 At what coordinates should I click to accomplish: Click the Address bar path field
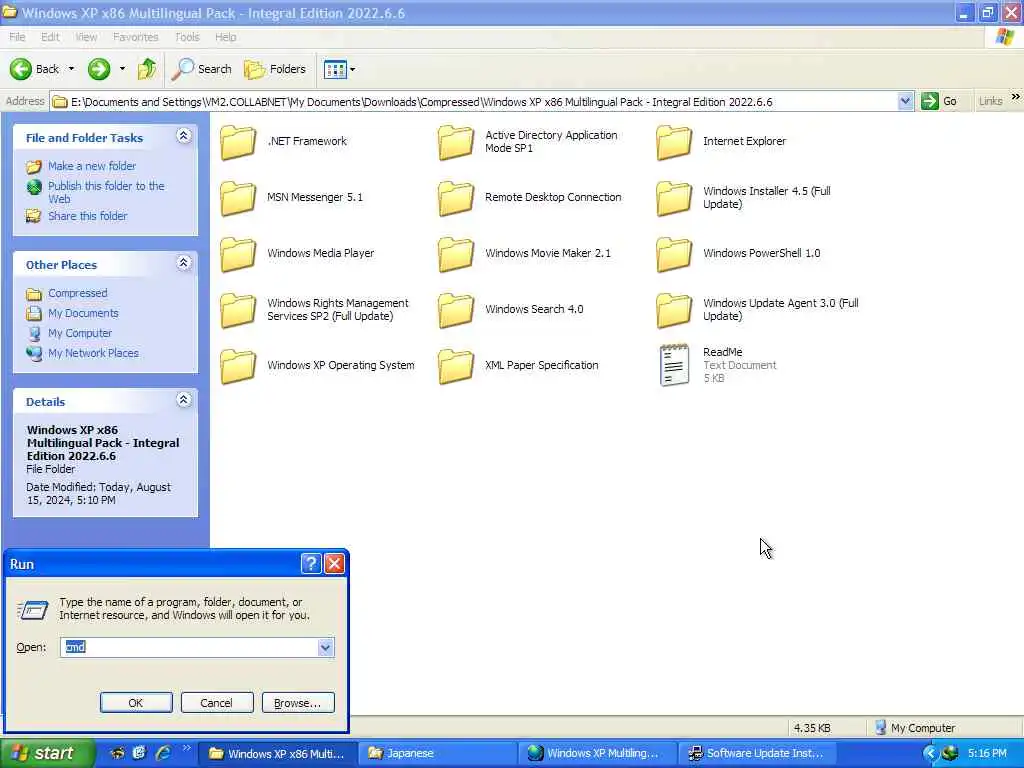click(475, 102)
